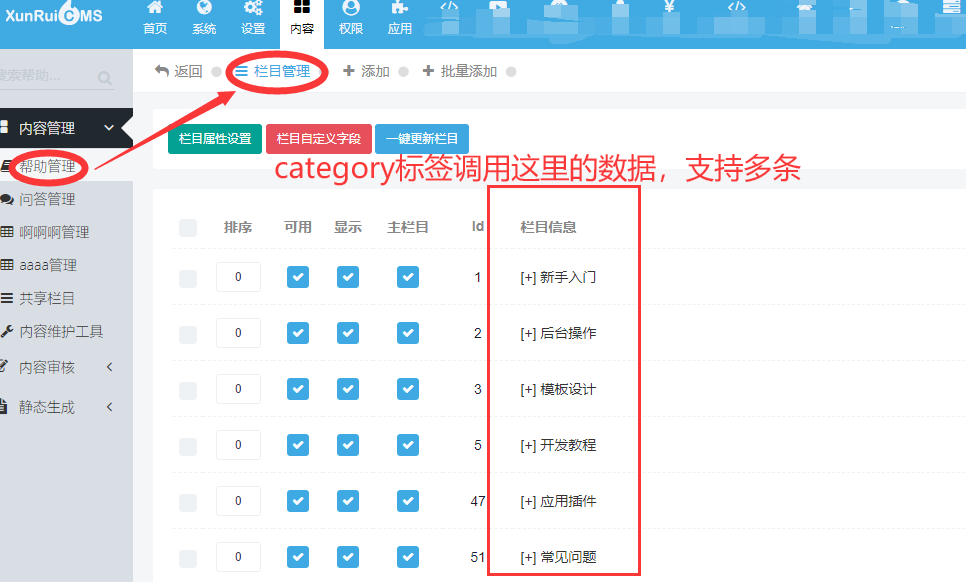
Task: Toggle 显示 for 新手入门
Action: coord(348,277)
